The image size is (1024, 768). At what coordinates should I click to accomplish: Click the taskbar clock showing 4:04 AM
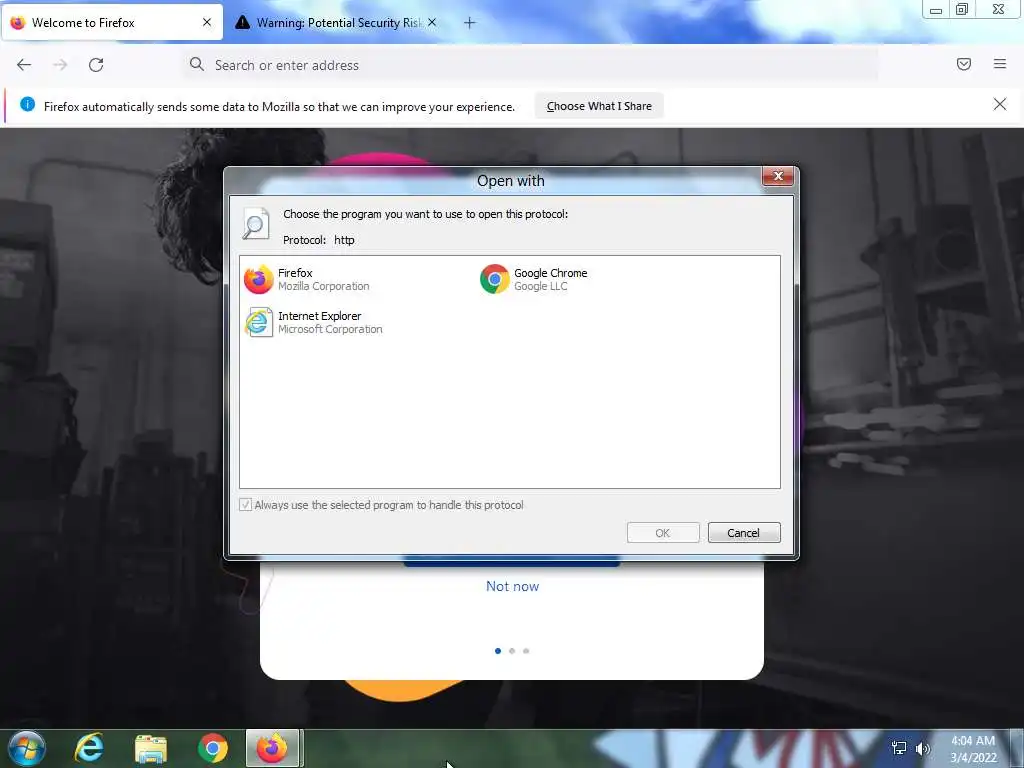pos(973,749)
